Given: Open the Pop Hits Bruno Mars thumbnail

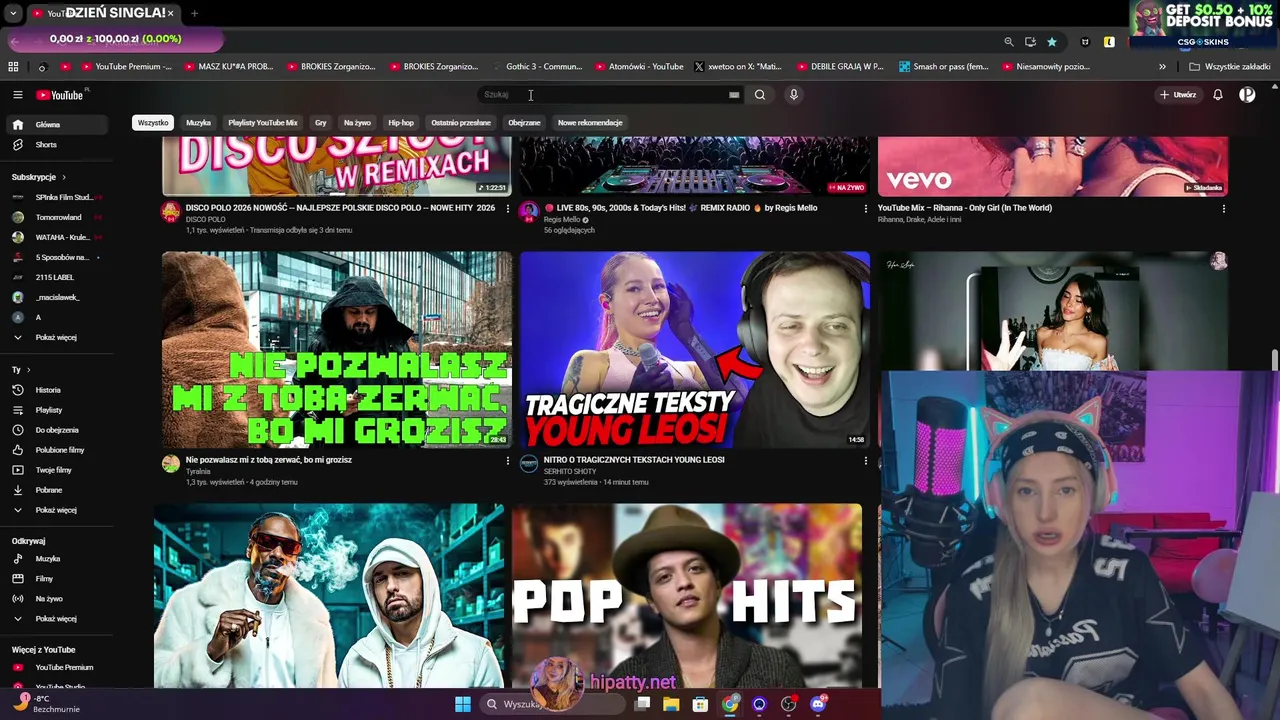Looking at the screenshot, I should (687, 596).
